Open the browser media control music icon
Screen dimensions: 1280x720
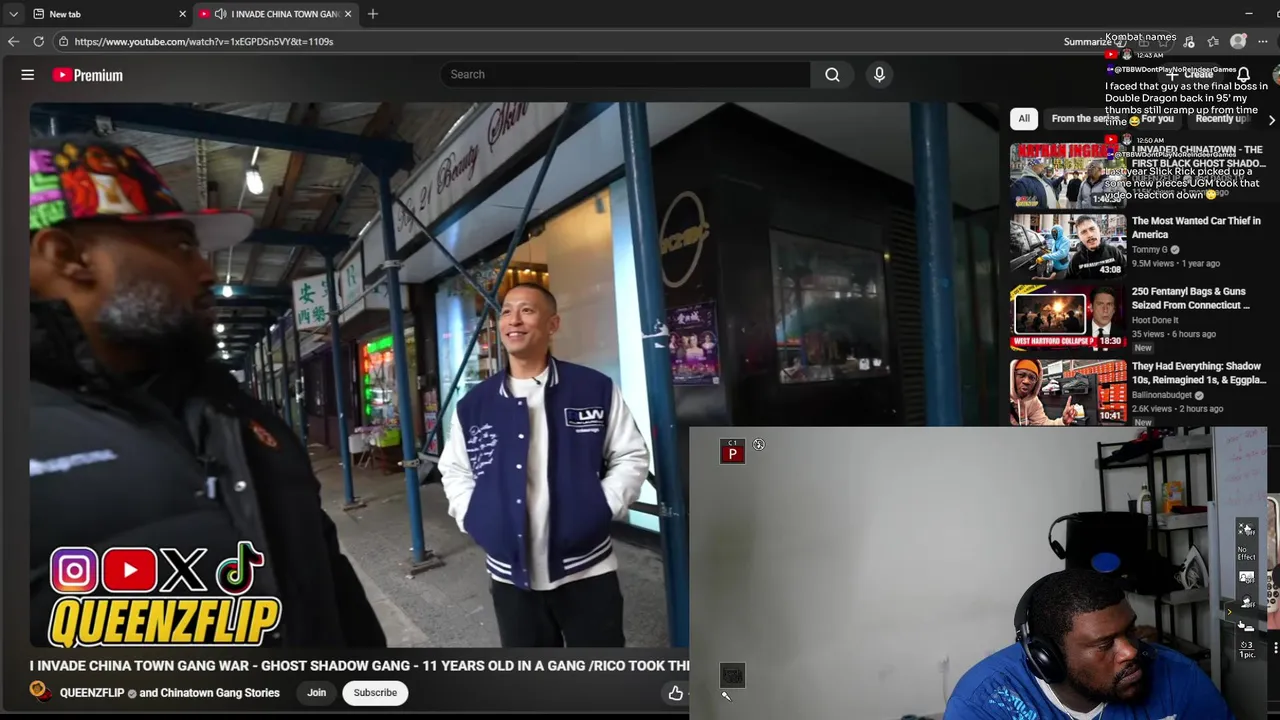(1188, 41)
